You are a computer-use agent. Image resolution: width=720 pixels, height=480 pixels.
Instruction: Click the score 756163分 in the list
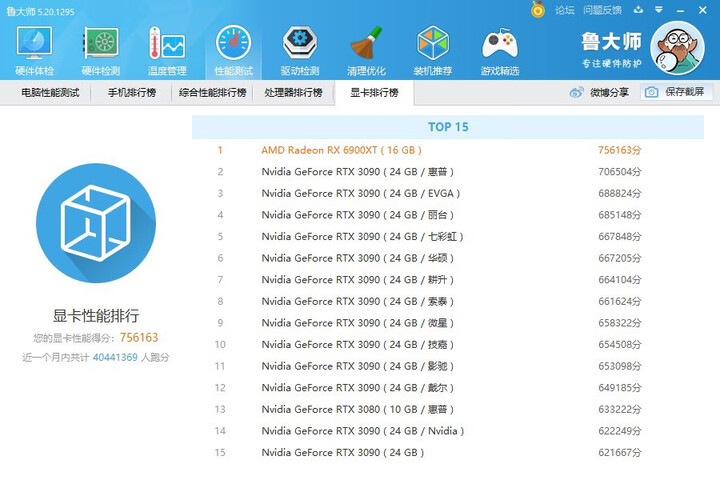pyautogui.click(x=619, y=150)
